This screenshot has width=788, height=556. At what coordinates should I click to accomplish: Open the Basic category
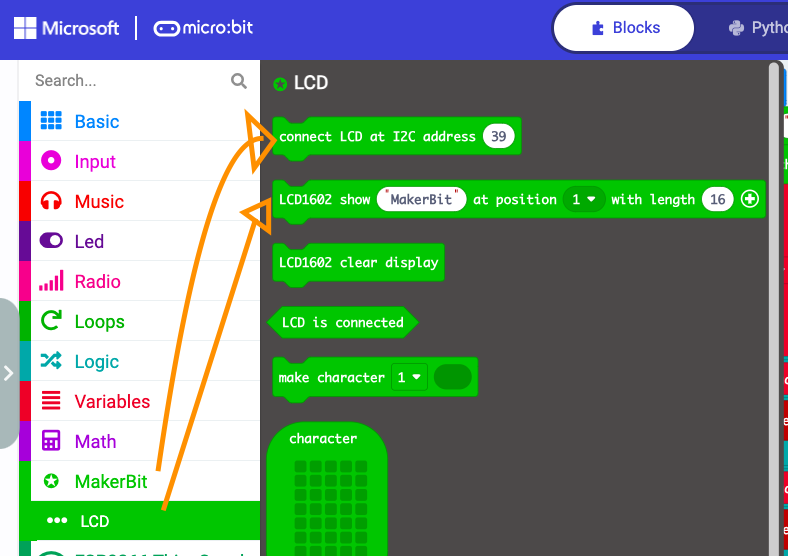(140, 121)
